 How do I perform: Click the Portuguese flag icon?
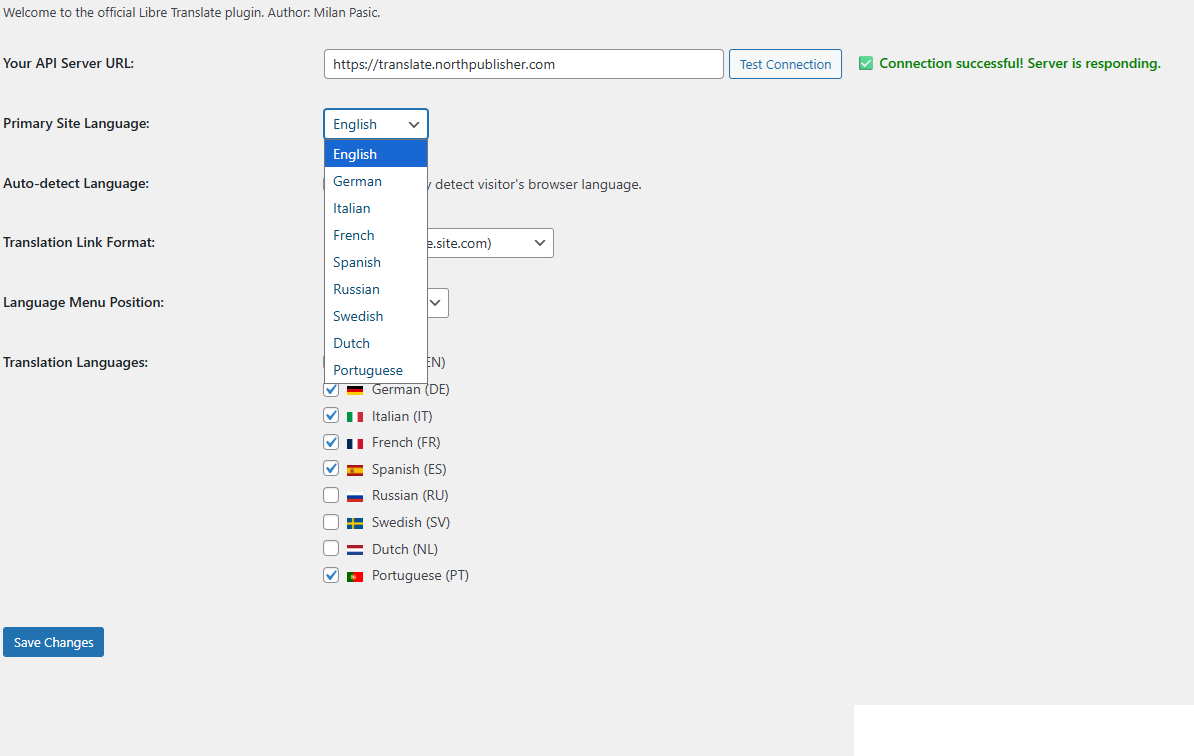point(355,575)
